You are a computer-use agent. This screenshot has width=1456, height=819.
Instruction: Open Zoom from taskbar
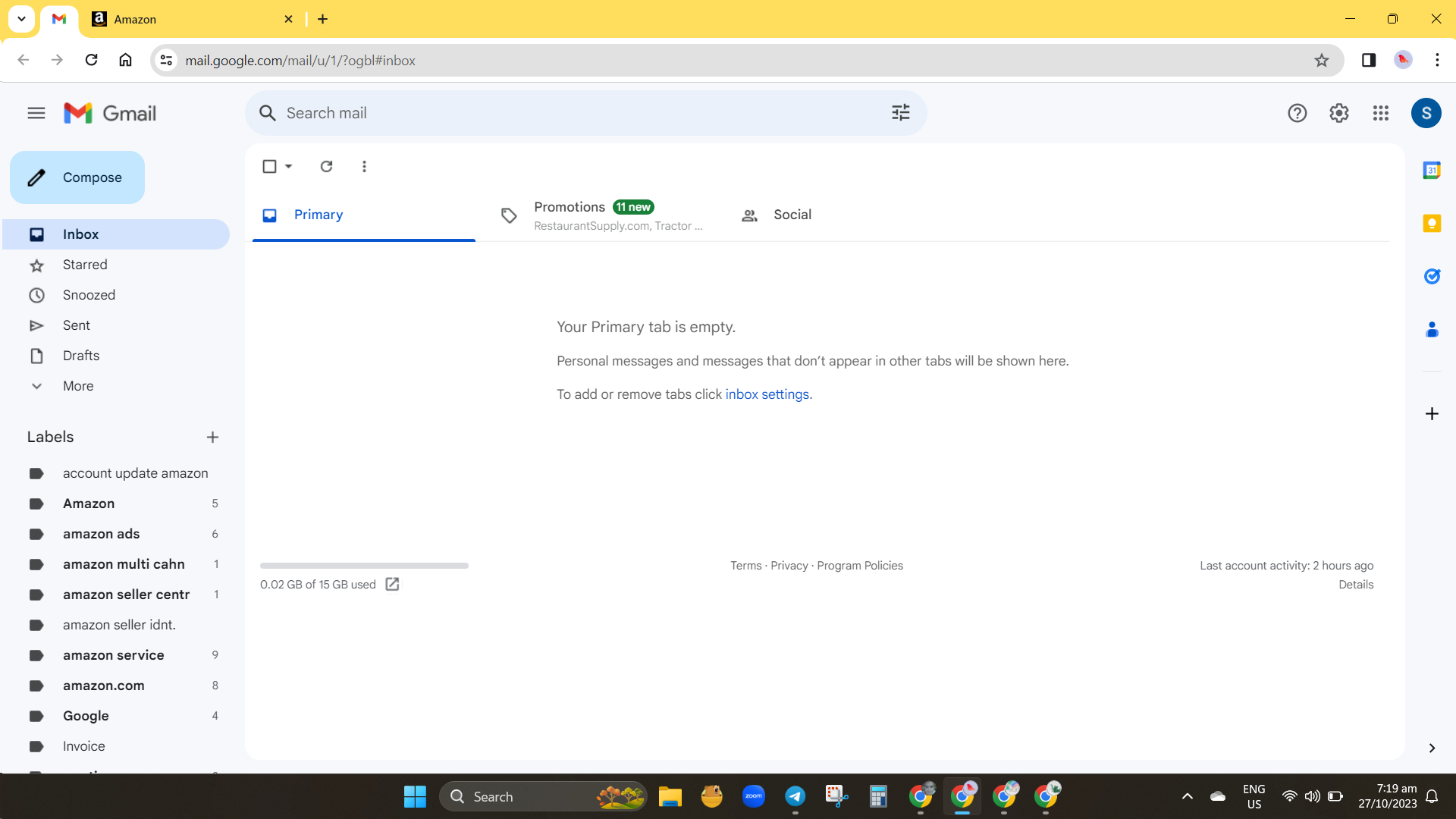(753, 796)
